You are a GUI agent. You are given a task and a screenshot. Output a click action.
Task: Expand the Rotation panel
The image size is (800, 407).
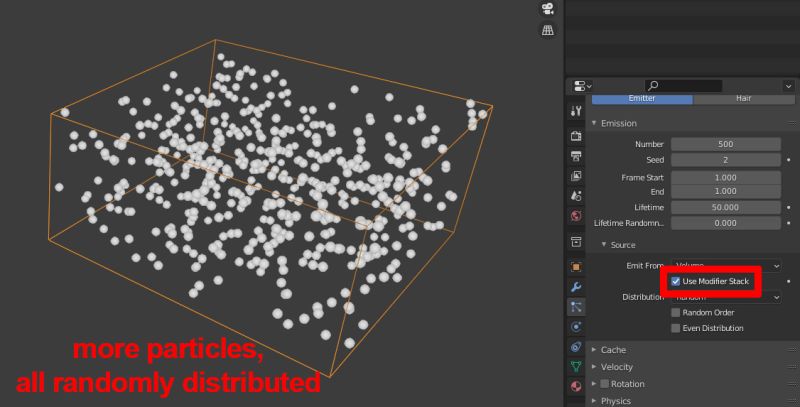594,384
